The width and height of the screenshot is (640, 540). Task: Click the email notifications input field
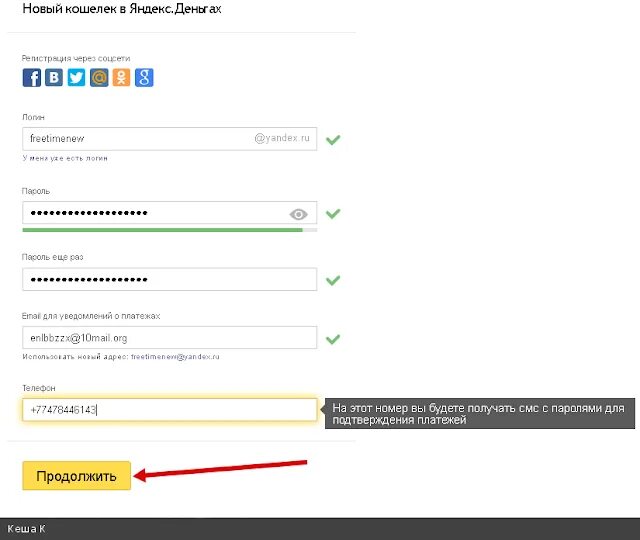tap(169, 338)
